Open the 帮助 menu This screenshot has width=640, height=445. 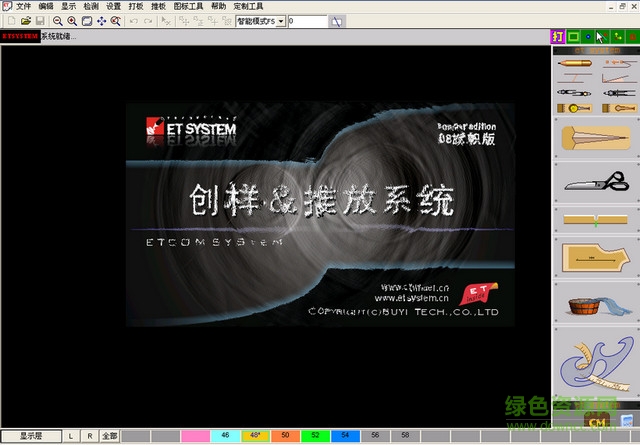218,6
